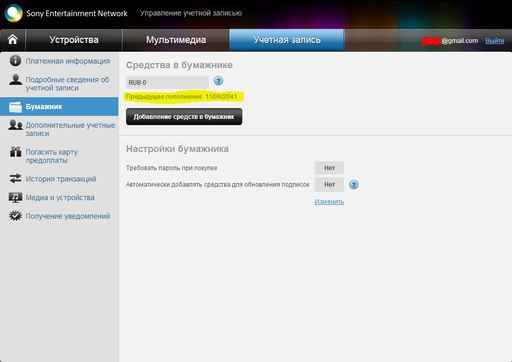Click the person icon for account details

click(x=15, y=79)
